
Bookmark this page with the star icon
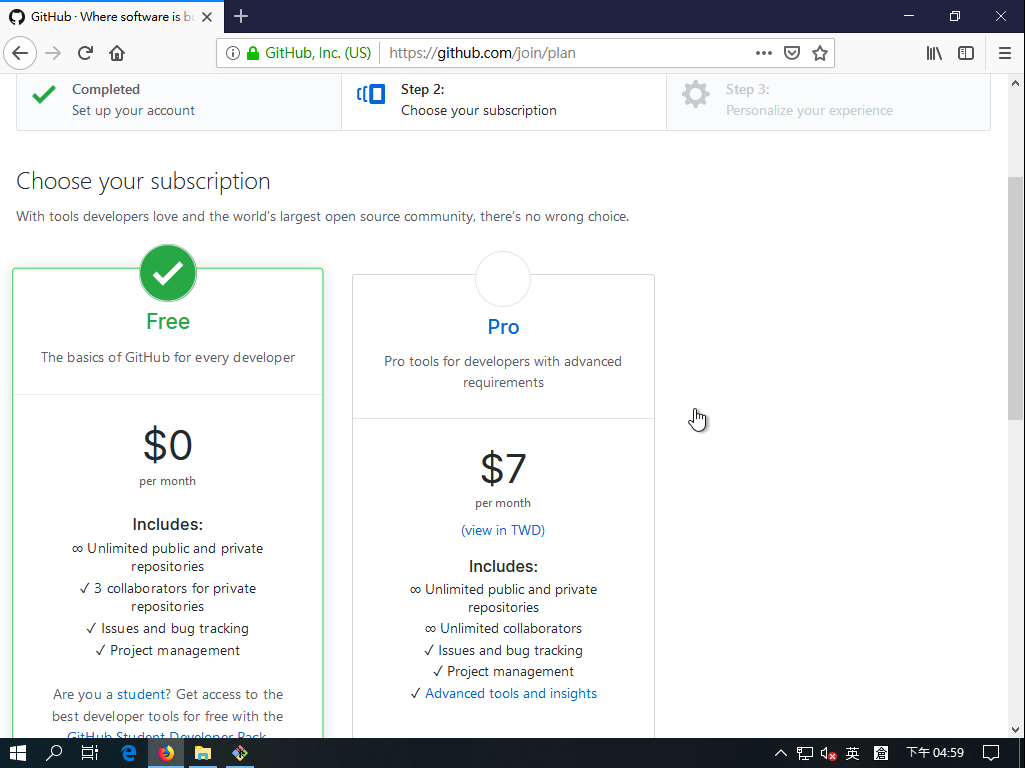click(820, 53)
